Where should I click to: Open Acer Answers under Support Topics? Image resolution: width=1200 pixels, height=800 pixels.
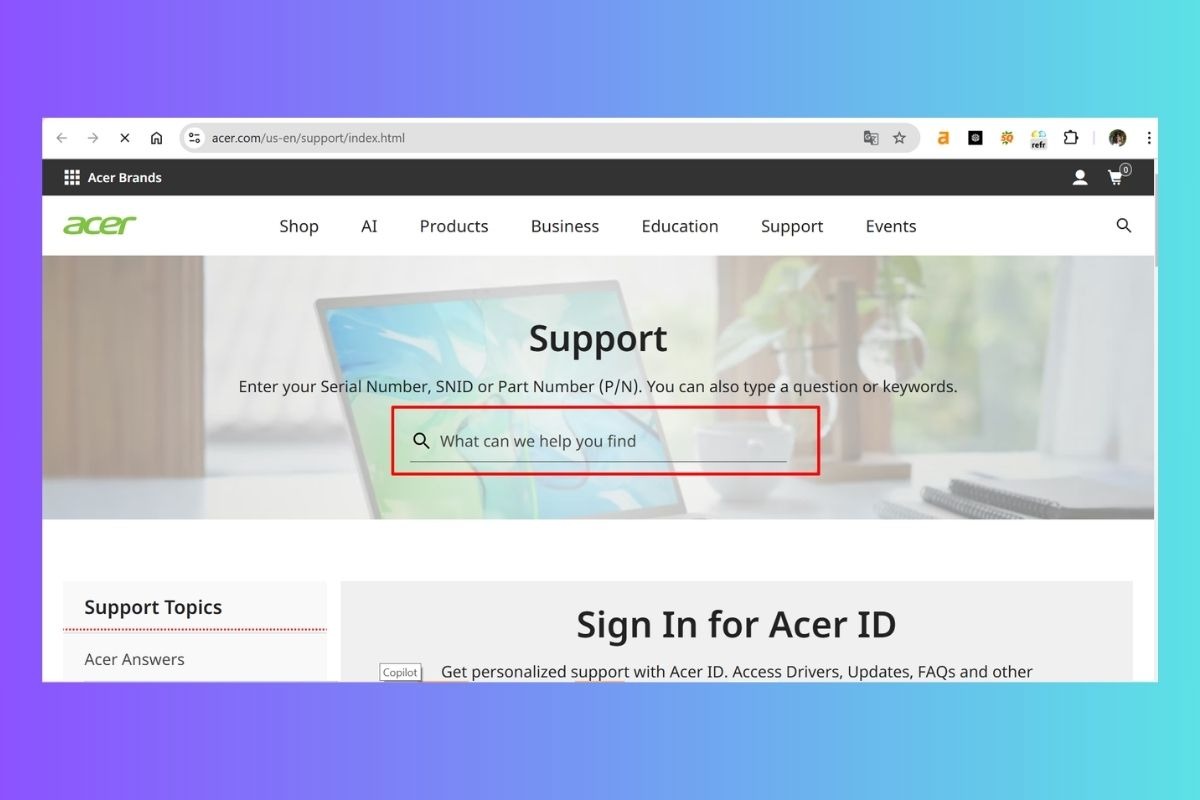point(134,659)
